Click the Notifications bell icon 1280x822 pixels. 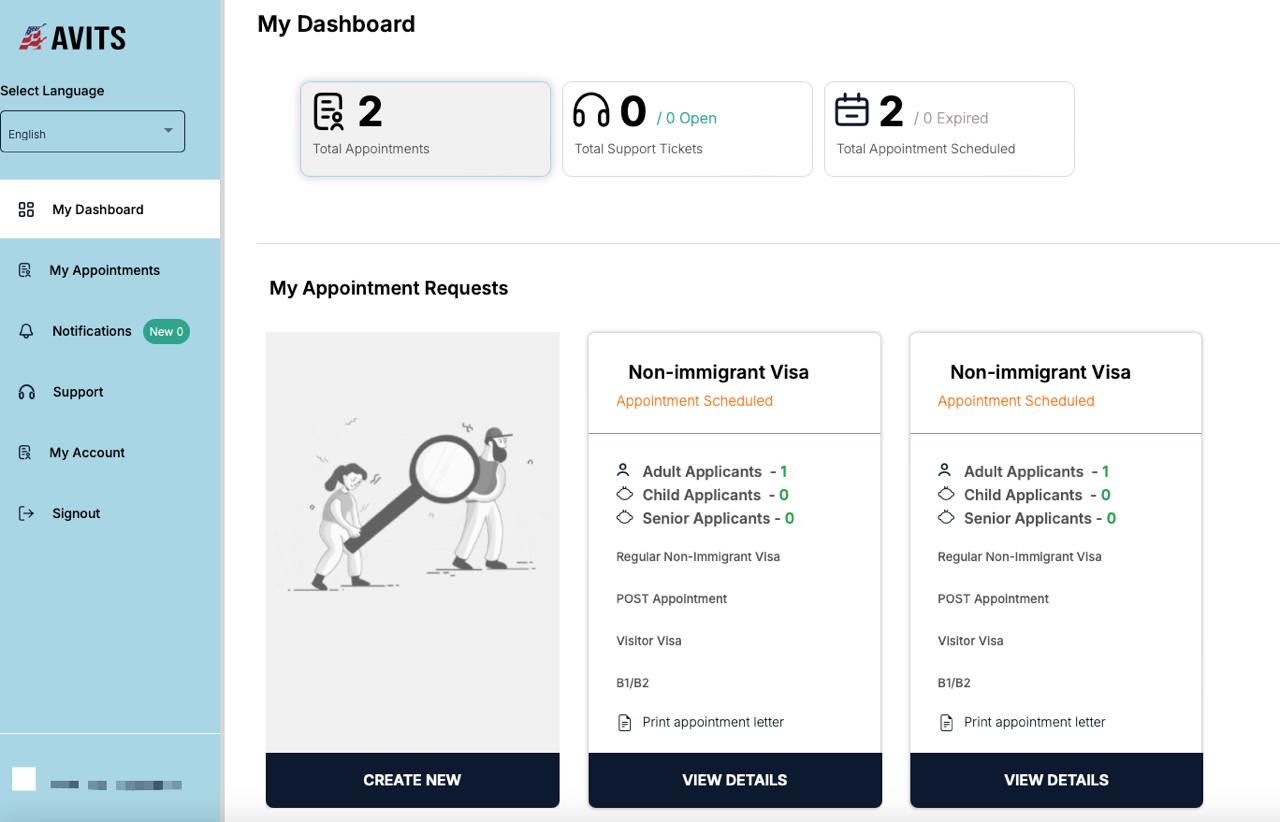click(x=27, y=332)
